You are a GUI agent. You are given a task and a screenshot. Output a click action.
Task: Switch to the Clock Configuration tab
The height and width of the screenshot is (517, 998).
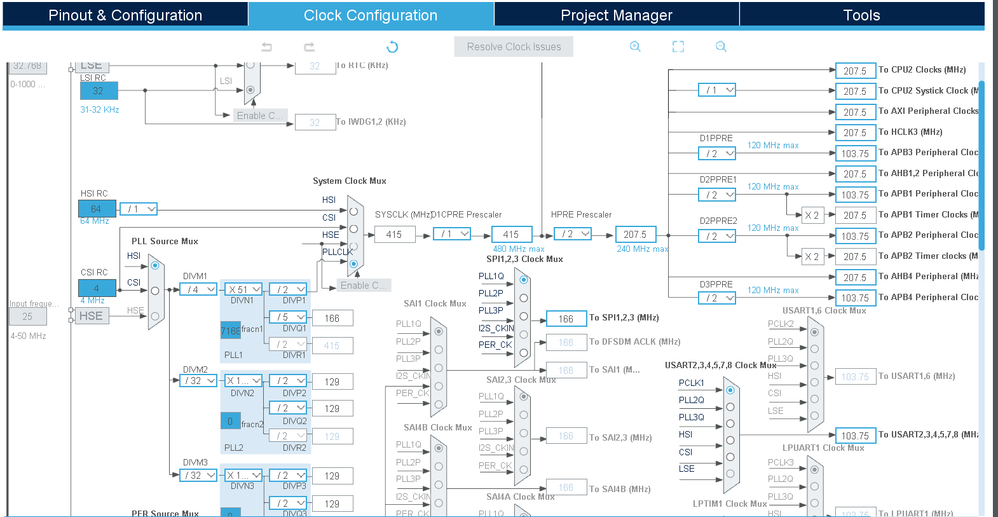pos(370,15)
